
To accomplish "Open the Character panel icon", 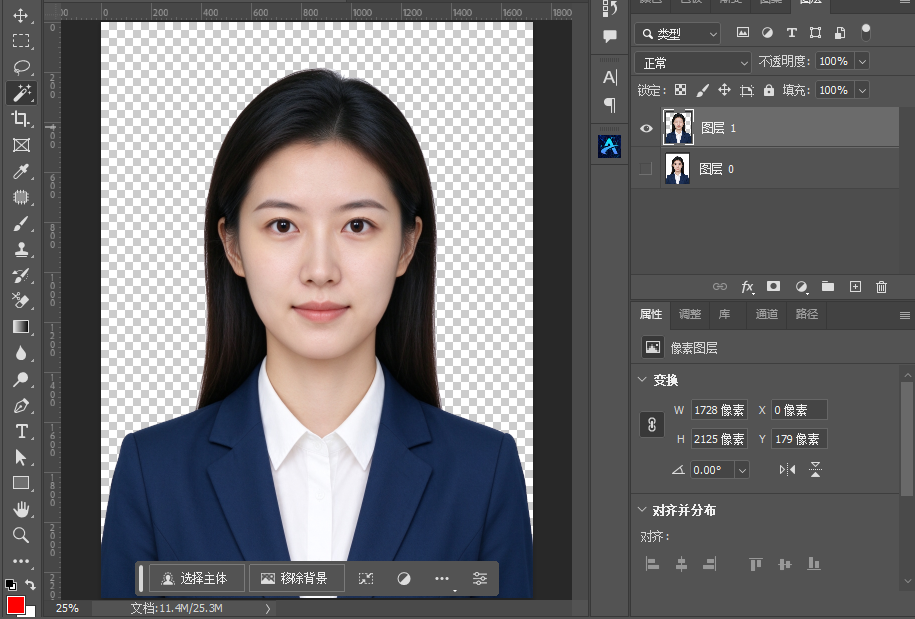I will [x=609, y=77].
